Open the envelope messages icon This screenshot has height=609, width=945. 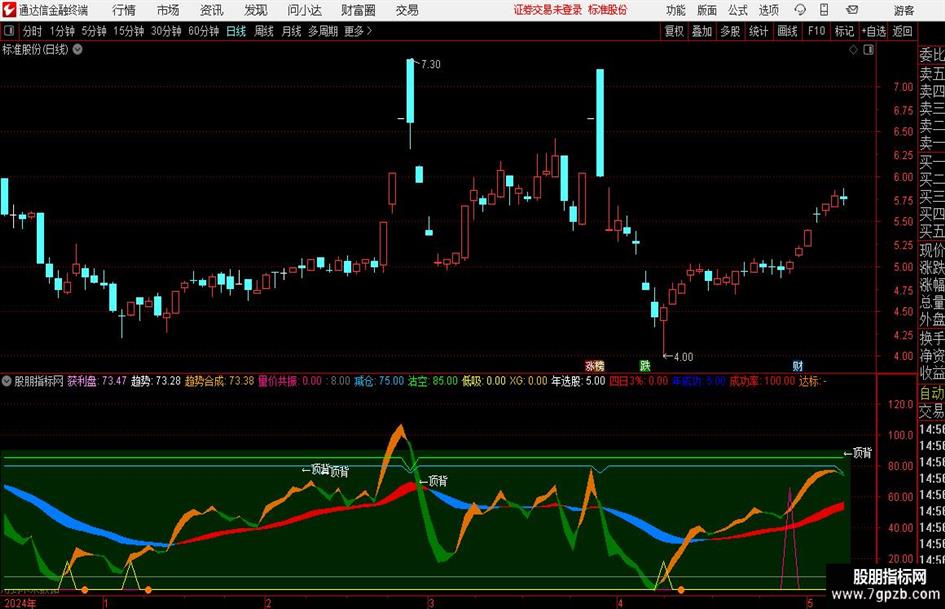852,10
